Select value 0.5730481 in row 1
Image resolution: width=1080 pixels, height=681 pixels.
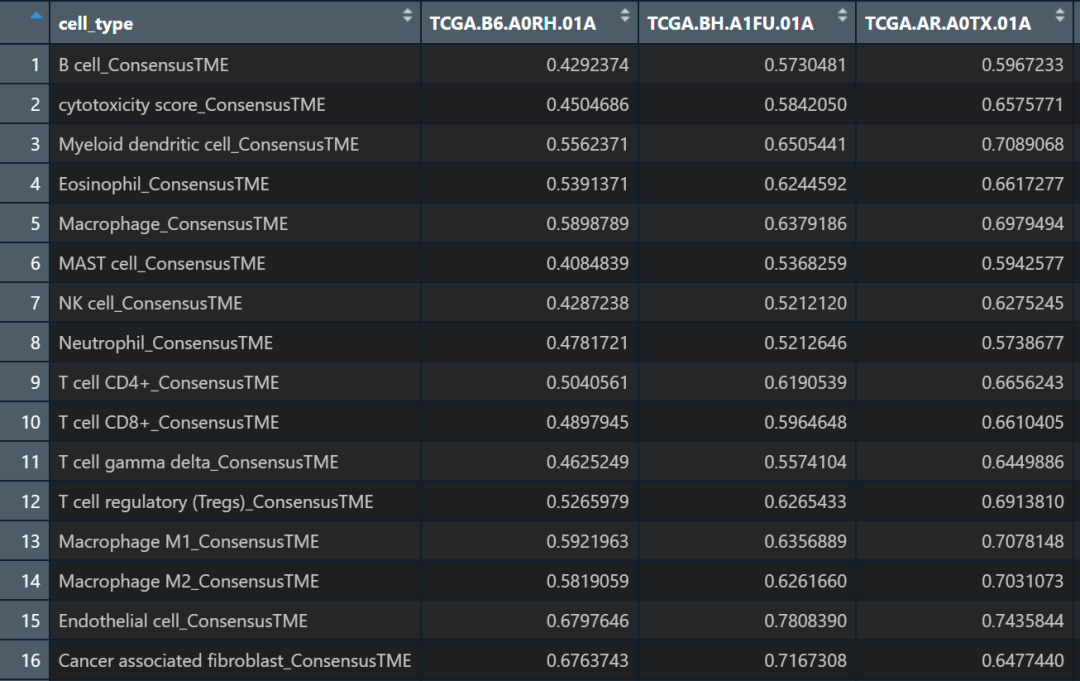[805, 65]
